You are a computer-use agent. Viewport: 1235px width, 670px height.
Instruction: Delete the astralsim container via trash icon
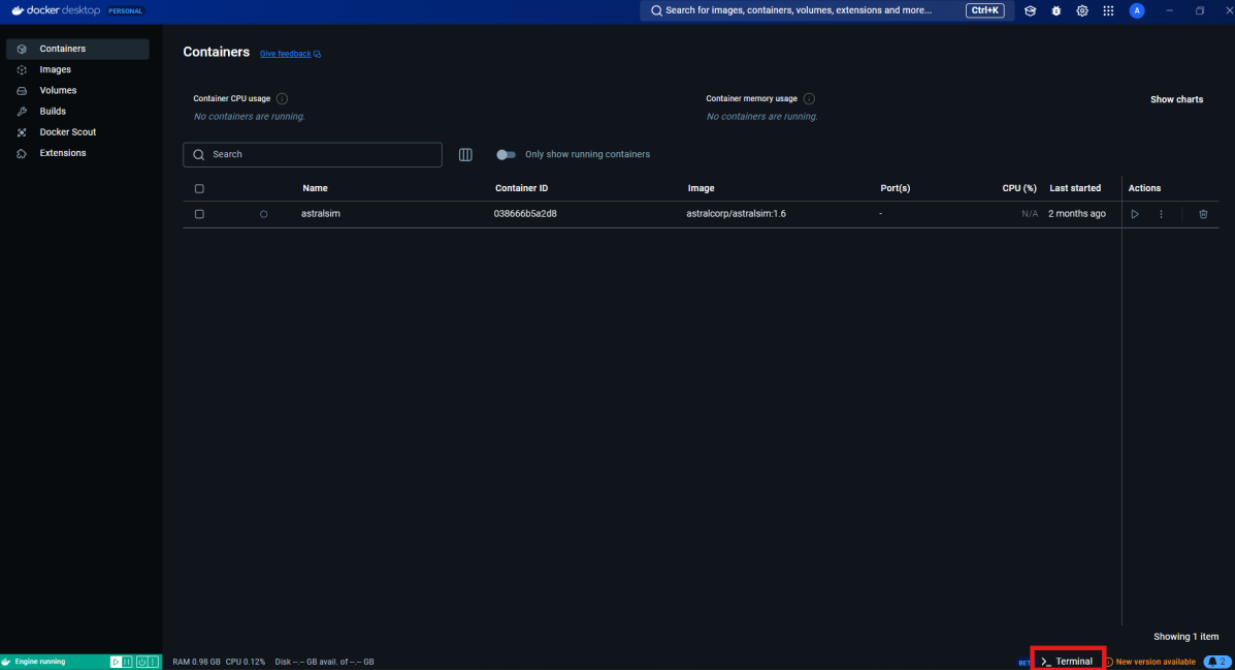click(x=1203, y=214)
